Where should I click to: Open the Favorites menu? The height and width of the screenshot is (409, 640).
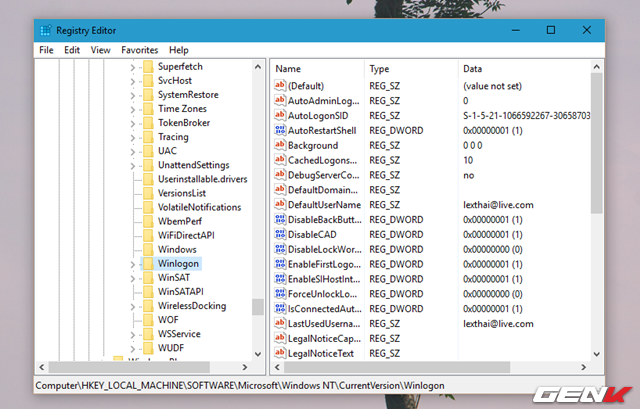[139, 49]
